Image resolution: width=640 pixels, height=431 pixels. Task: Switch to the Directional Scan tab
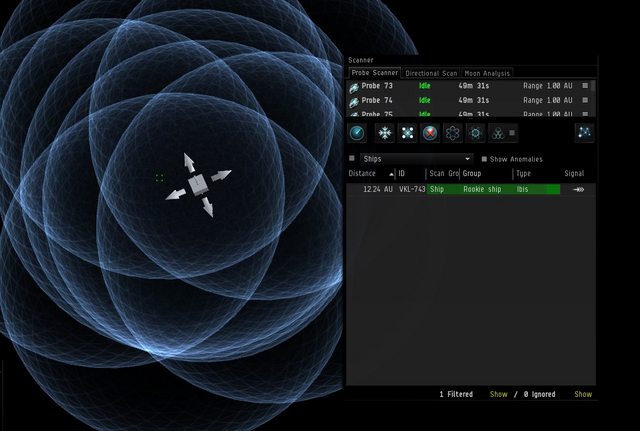[x=431, y=73]
